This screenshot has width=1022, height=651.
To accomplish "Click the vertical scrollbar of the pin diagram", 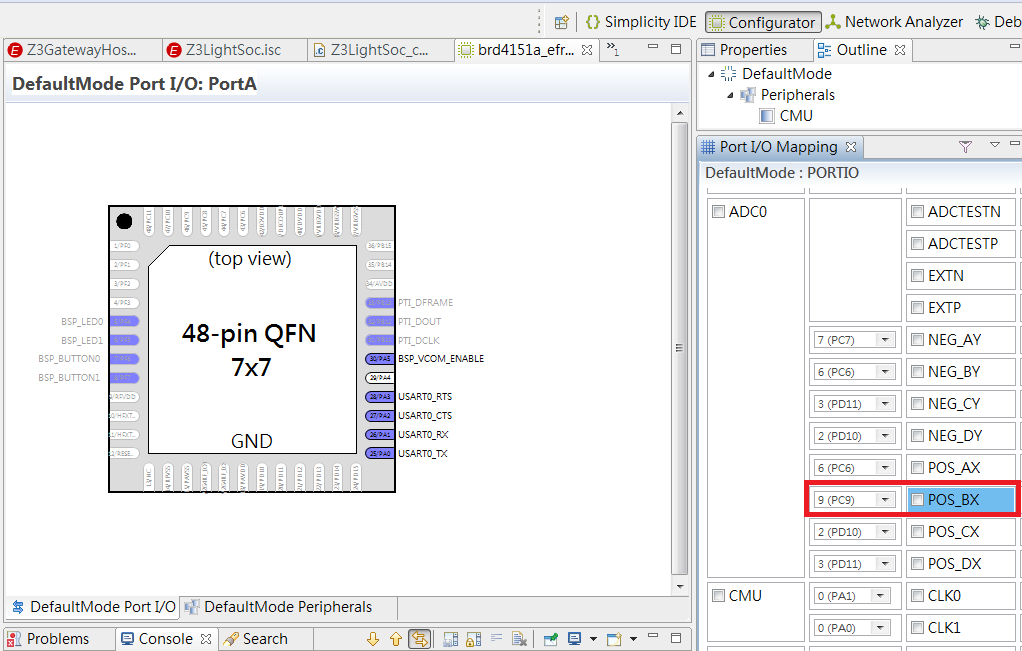I will (681, 347).
